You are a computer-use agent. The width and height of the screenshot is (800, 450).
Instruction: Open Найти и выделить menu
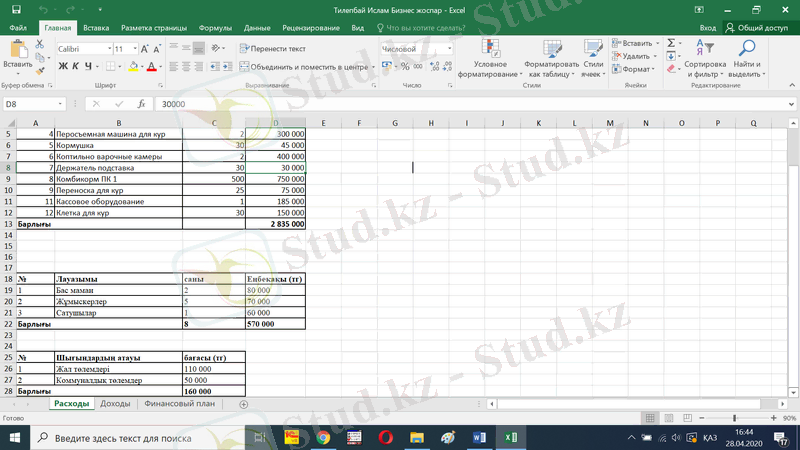(747, 58)
